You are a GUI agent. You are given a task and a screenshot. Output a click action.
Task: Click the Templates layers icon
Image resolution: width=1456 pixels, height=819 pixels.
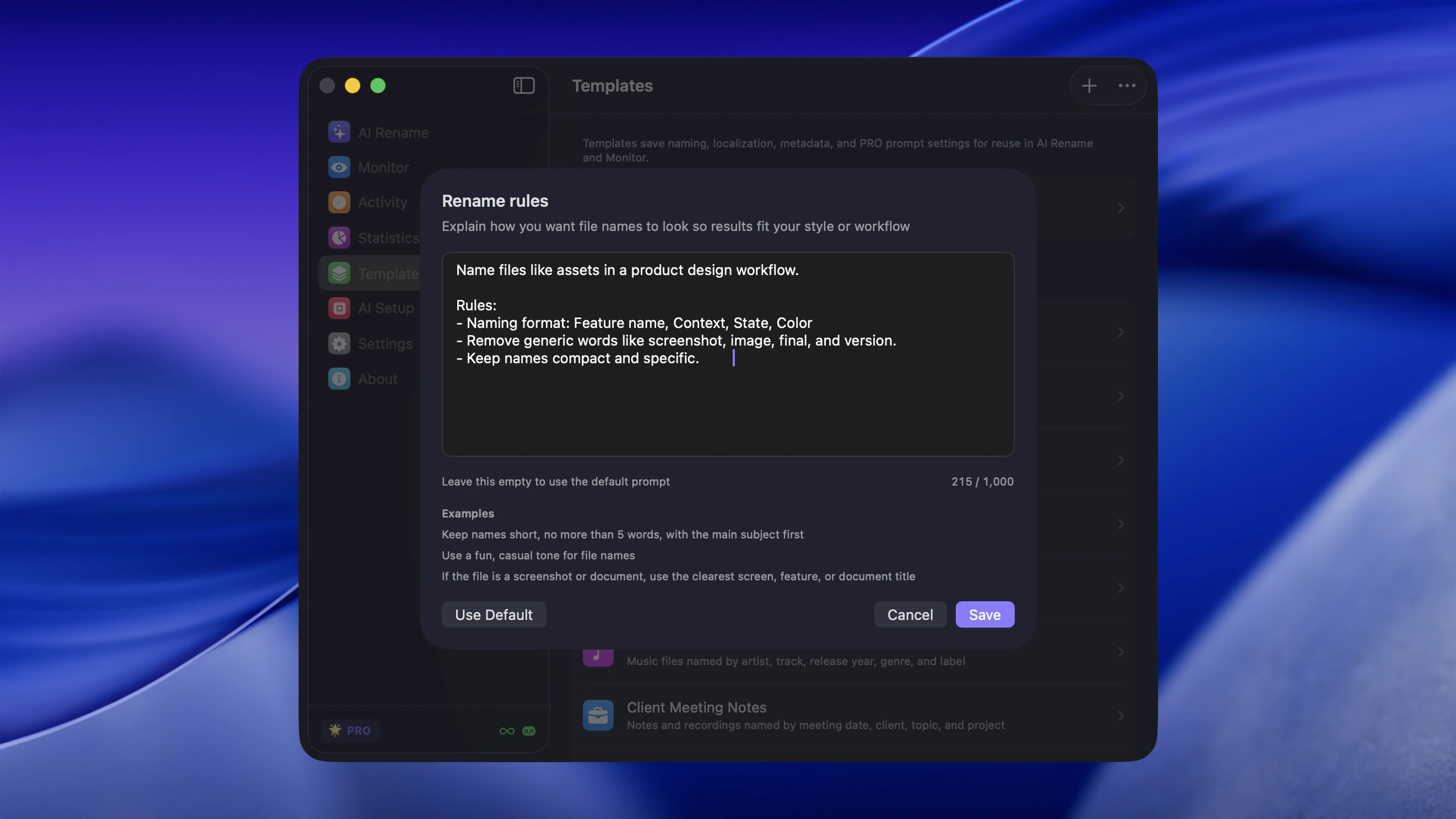339,273
